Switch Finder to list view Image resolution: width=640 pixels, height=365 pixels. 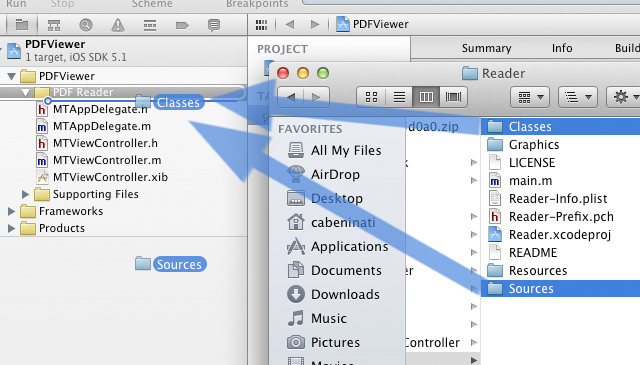[x=399, y=97]
